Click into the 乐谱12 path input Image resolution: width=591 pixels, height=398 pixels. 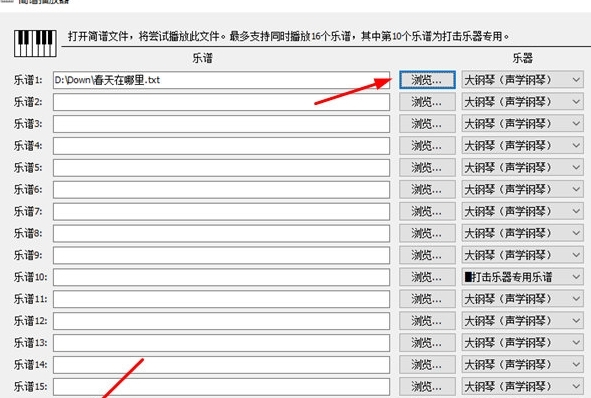point(221,321)
